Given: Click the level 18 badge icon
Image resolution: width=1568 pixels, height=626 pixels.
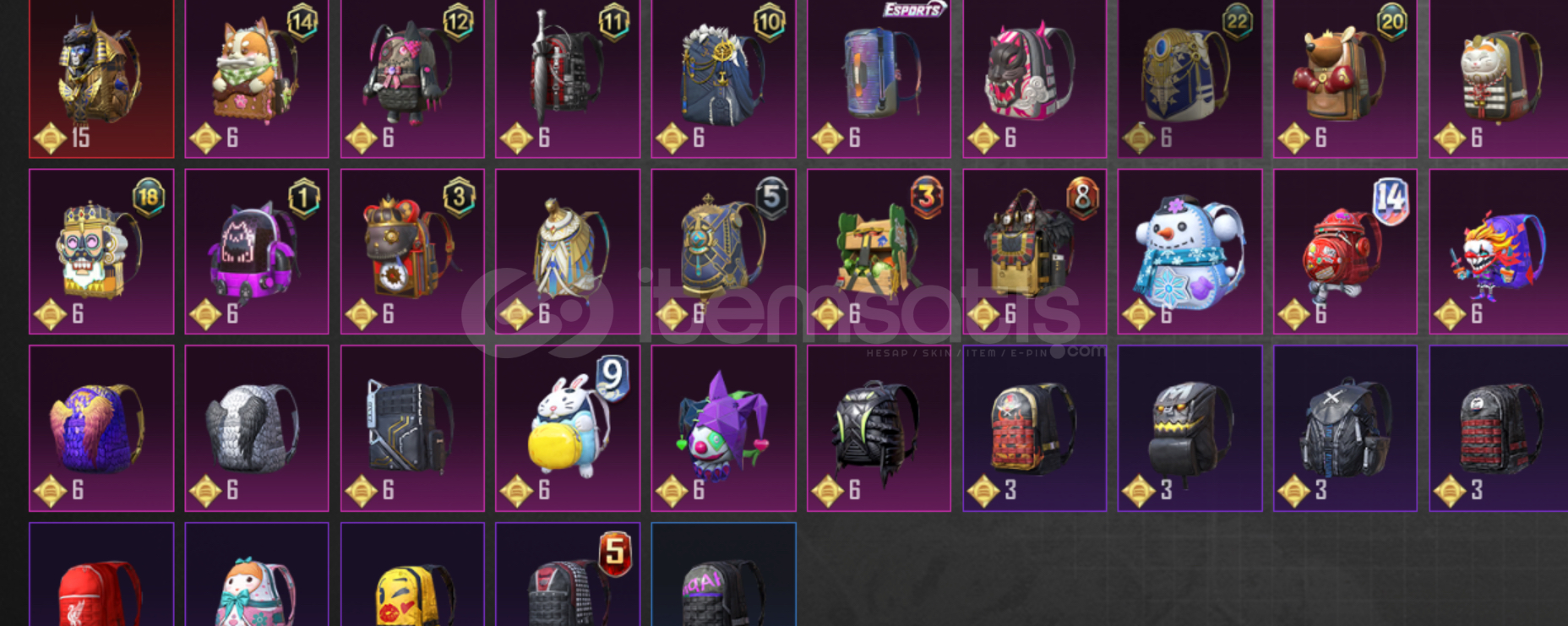Looking at the screenshot, I should (149, 198).
